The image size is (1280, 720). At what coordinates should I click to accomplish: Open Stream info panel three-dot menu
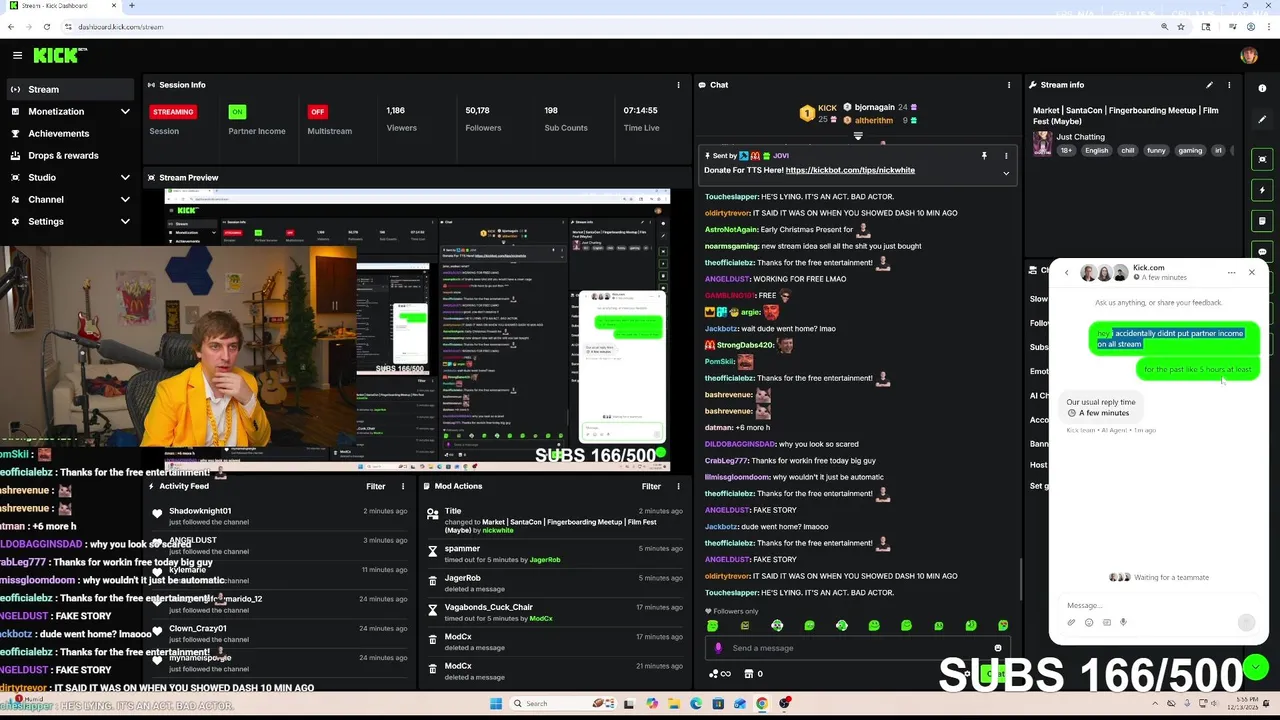click(1229, 85)
